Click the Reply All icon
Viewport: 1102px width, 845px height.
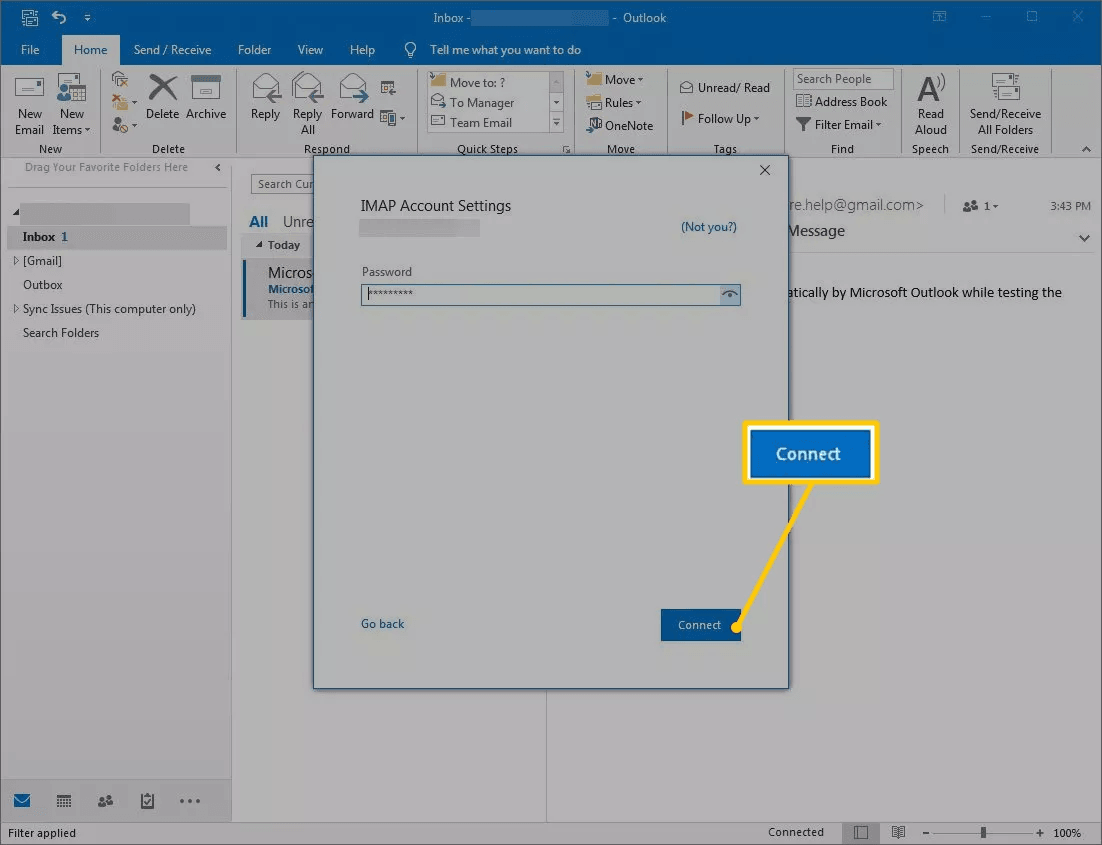[307, 103]
